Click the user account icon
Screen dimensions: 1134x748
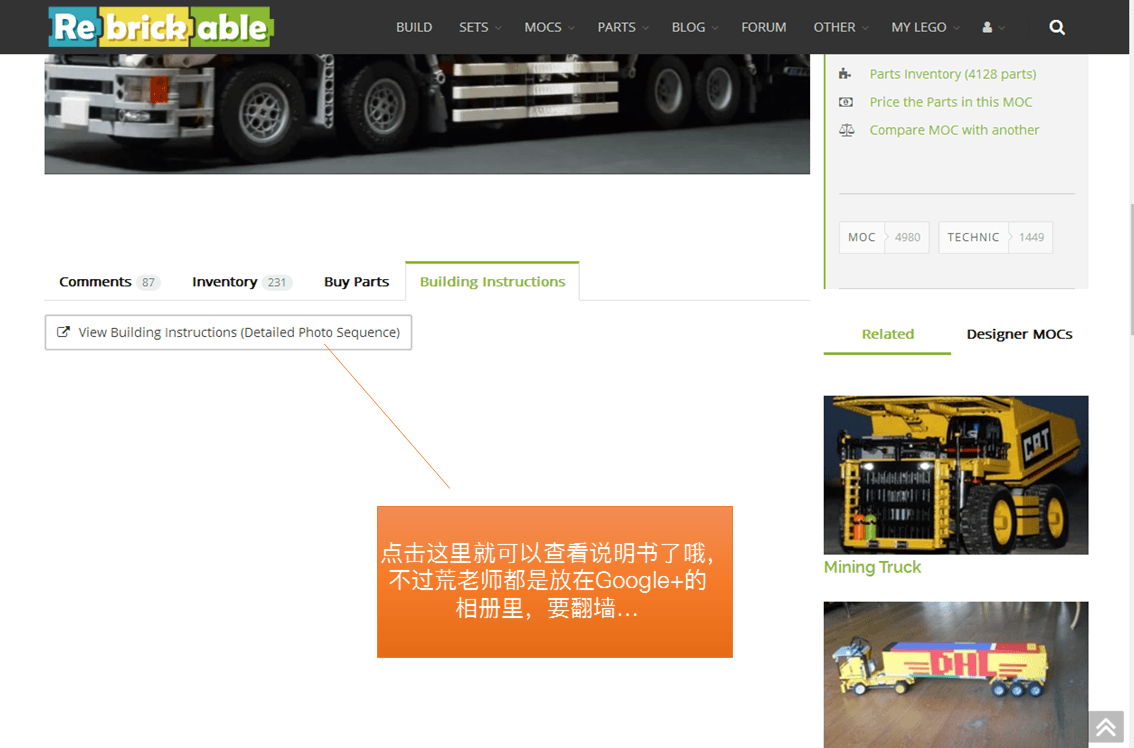coord(987,27)
